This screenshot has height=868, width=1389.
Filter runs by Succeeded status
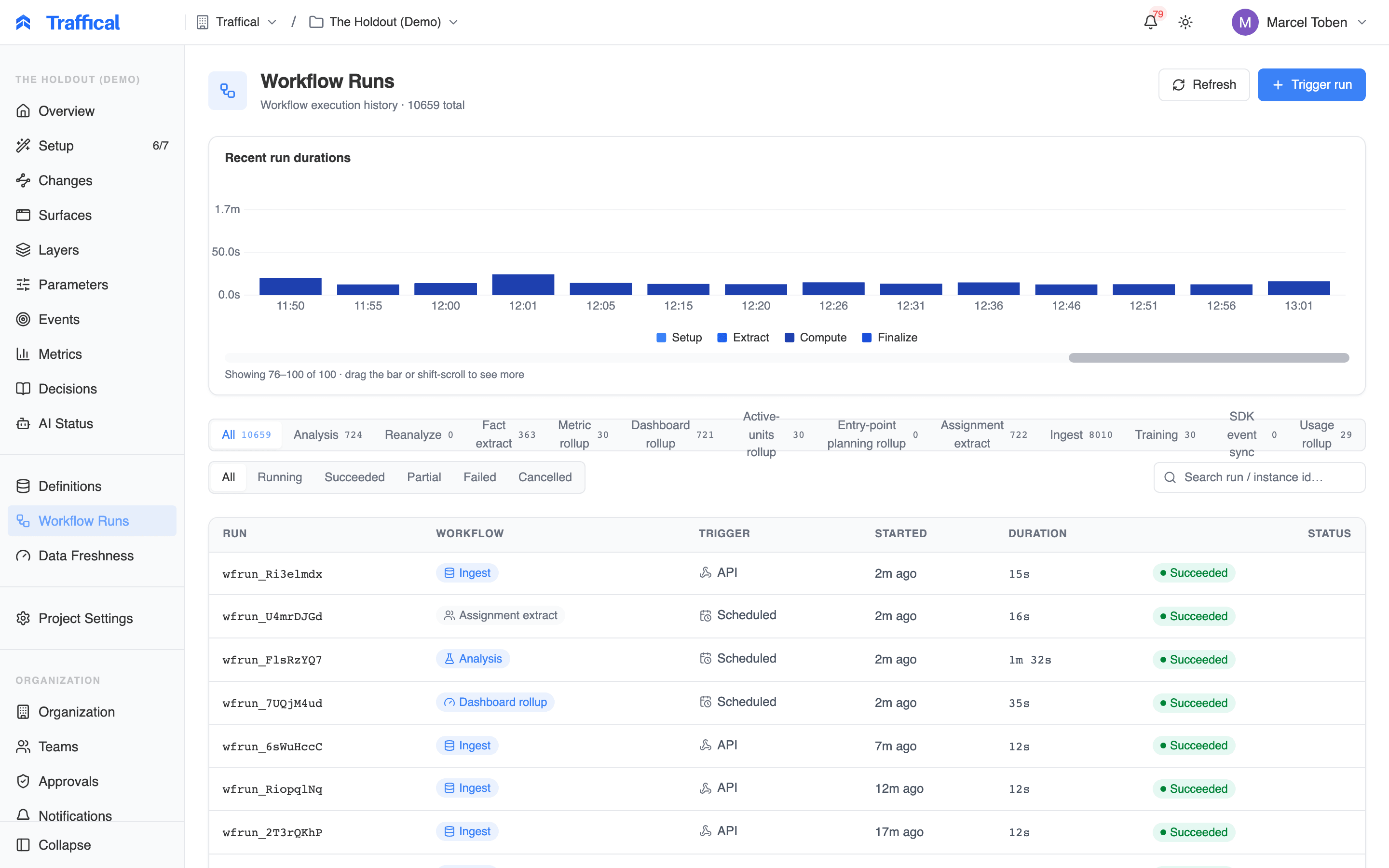pos(354,477)
